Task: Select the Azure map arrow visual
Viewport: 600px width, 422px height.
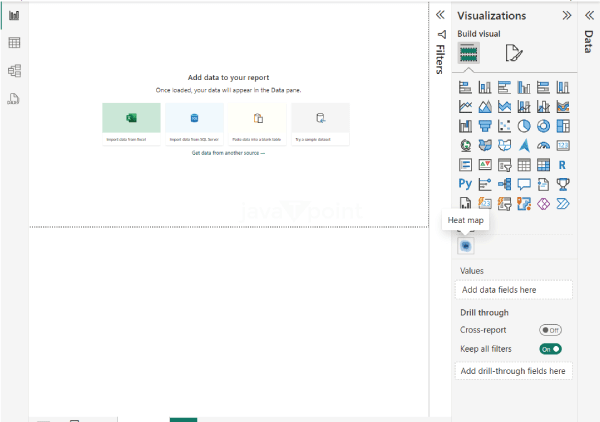Action: click(x=524, y=145)
